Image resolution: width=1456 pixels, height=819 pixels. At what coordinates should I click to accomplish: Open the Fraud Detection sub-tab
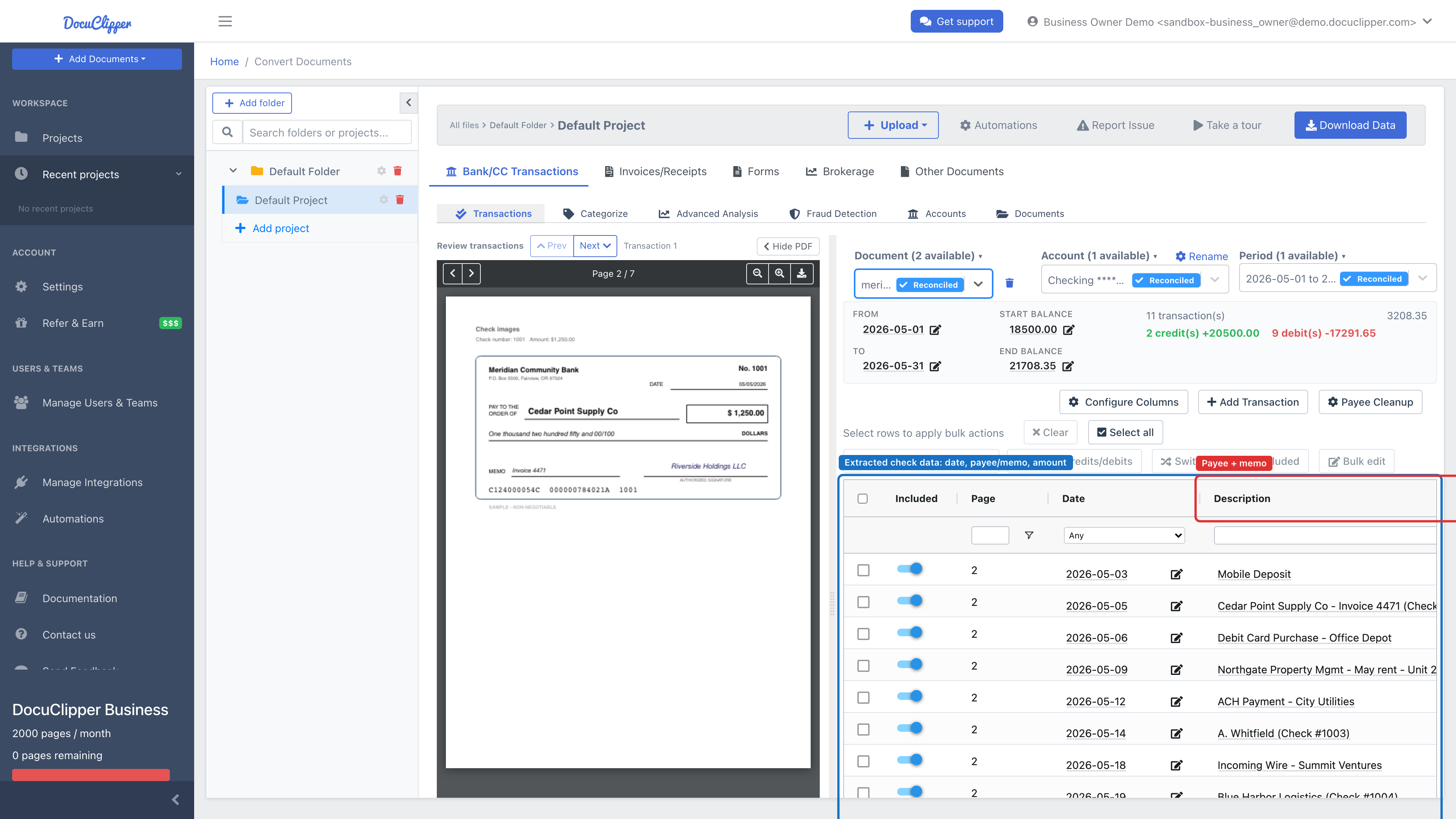(833, 213)
